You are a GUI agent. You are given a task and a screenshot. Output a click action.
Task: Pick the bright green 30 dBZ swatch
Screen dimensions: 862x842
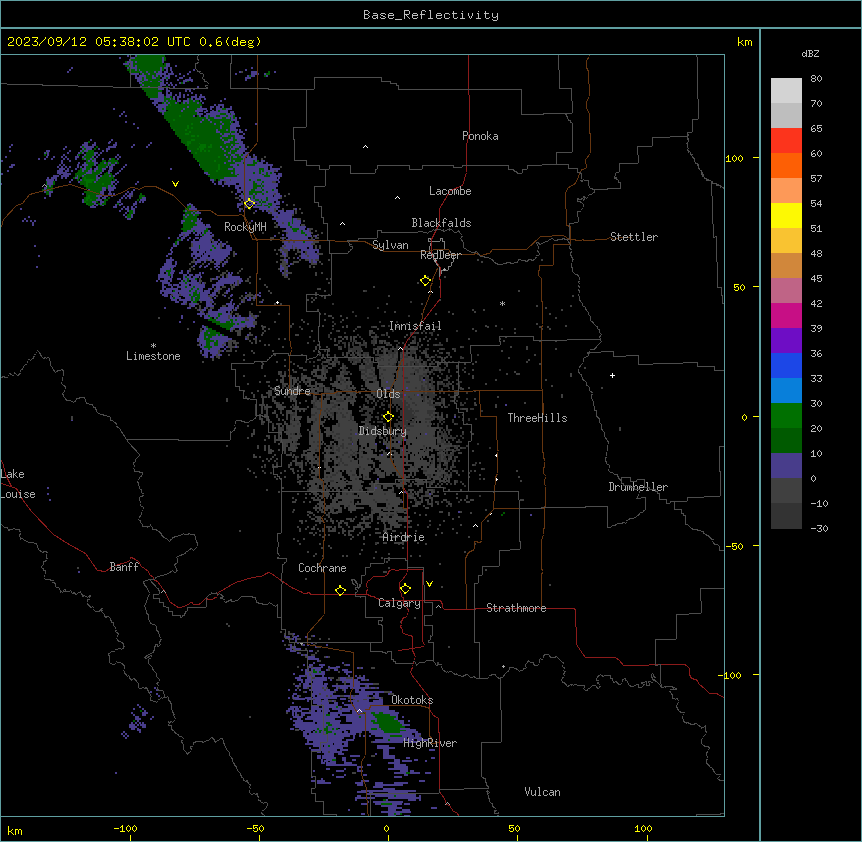click(786, 416)
